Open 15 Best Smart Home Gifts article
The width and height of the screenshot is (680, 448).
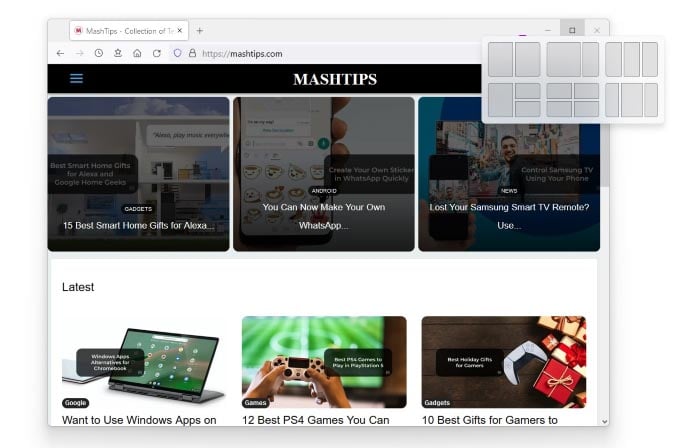coord(138,226)
